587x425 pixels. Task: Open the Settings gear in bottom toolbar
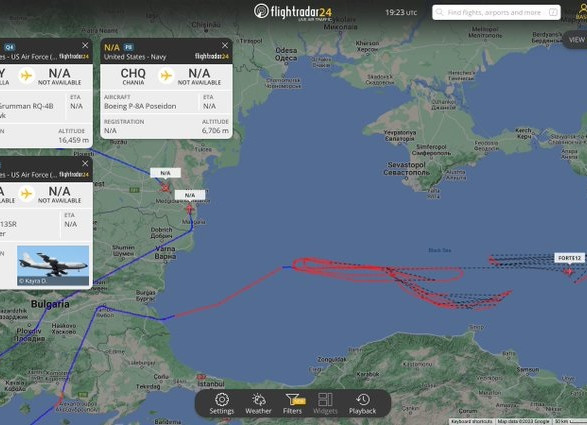(x=222, y=404)
